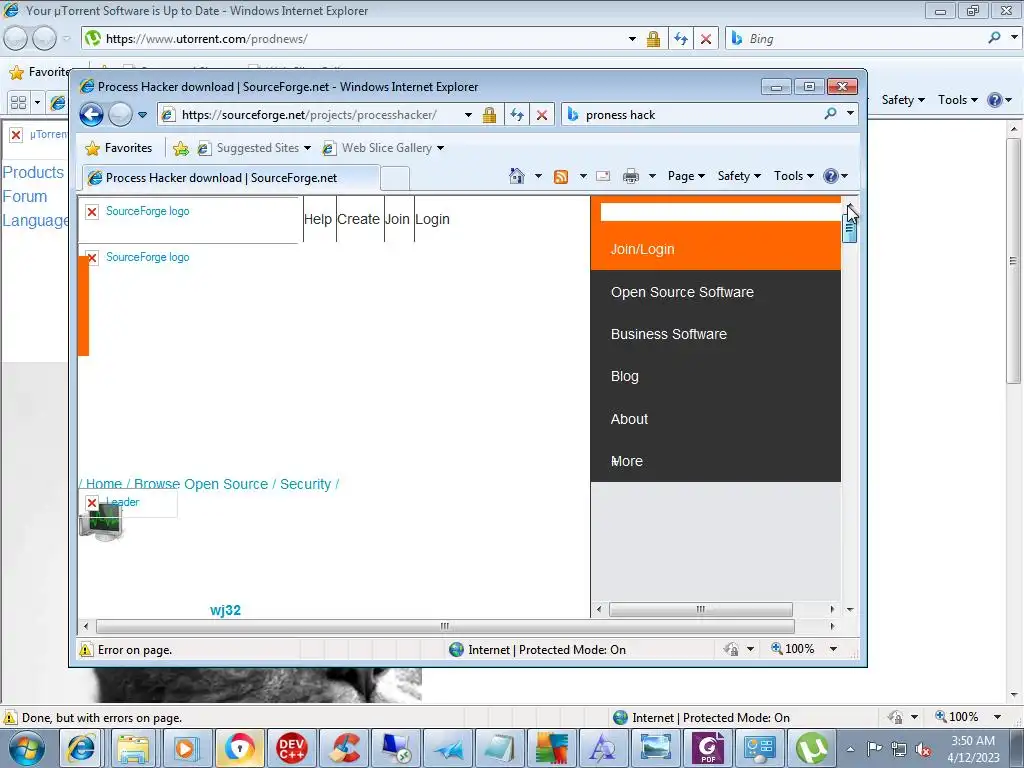Click the side menu horizontal scrollbar
The height and width of the screenshot is (768, 1024).
(x=701, y=609)
